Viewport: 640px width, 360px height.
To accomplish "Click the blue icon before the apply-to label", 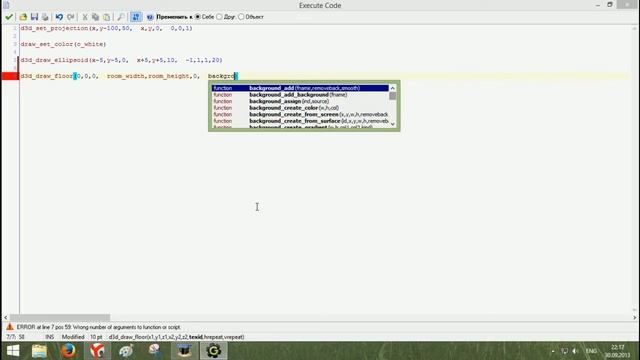I will [150, 17].
